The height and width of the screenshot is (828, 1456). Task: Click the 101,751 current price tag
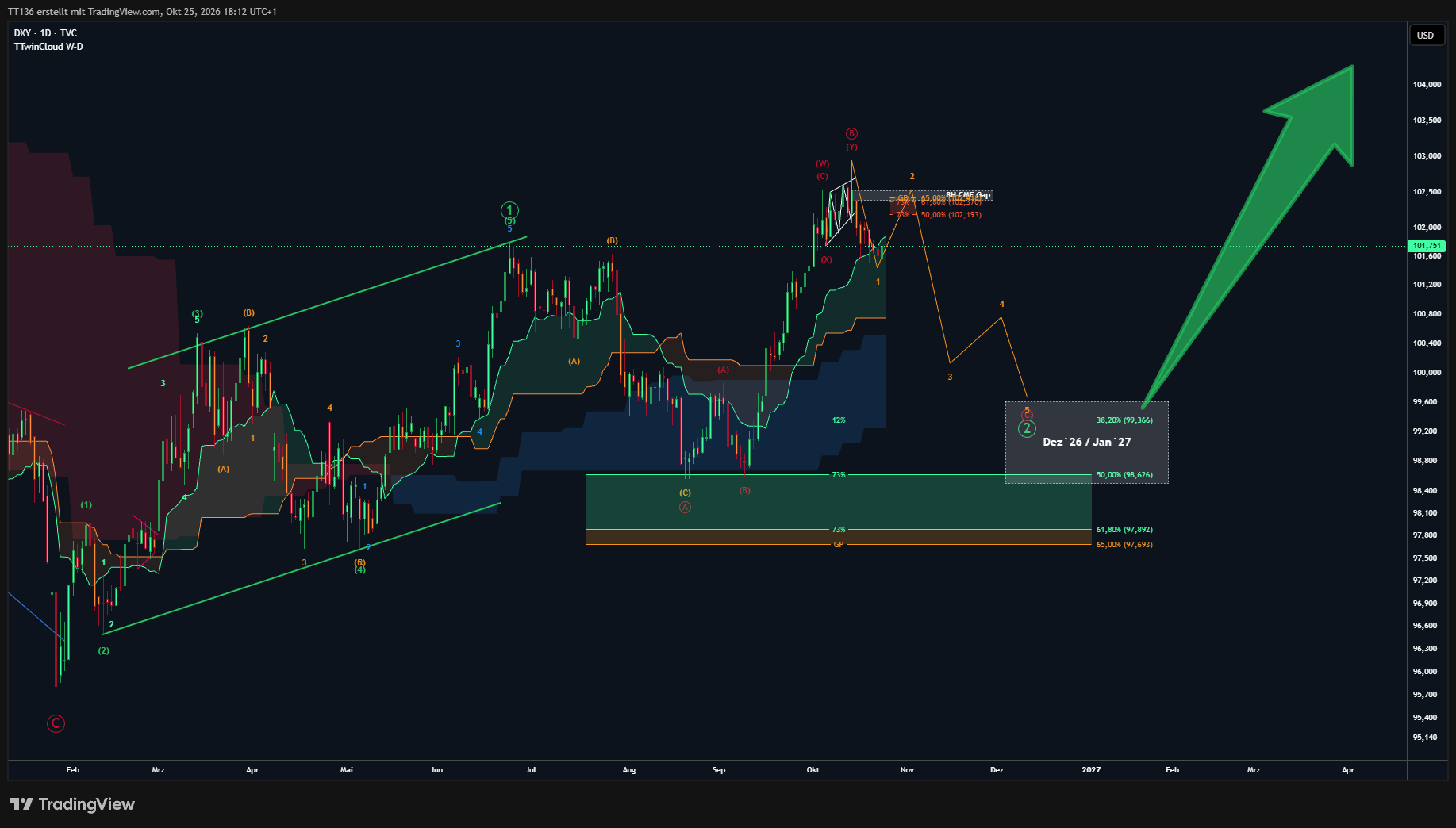click(x=1426, y=246)
